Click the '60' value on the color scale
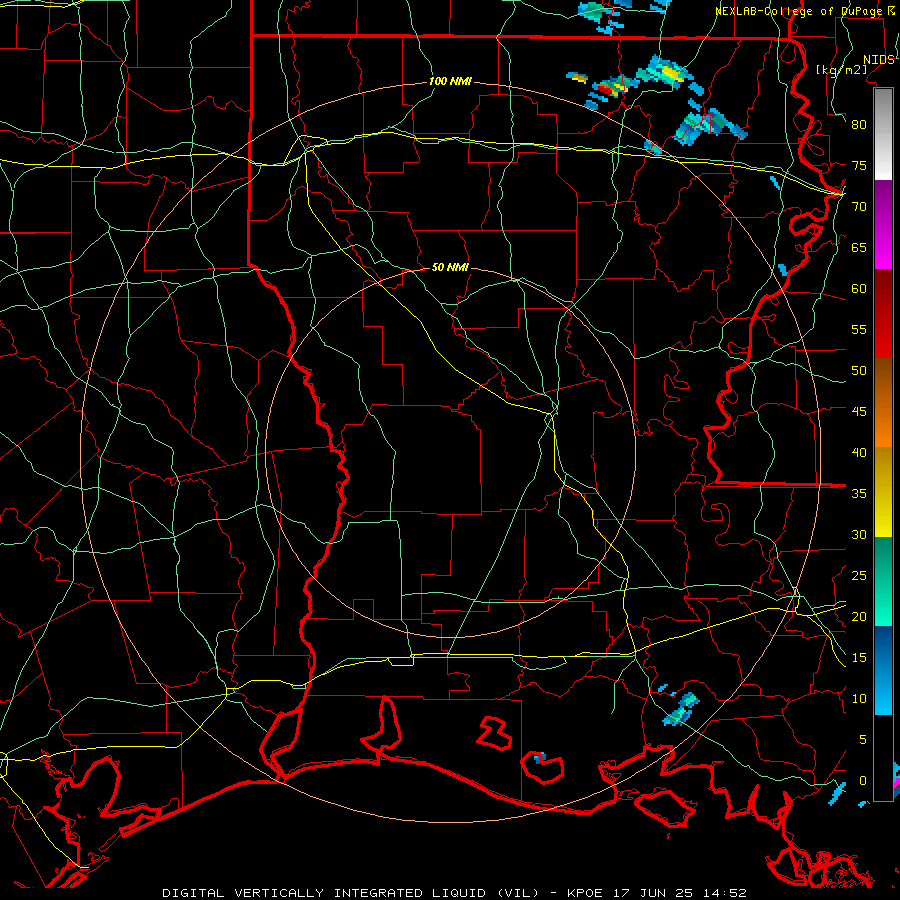 pyautogui.click(x=859, y=289)
